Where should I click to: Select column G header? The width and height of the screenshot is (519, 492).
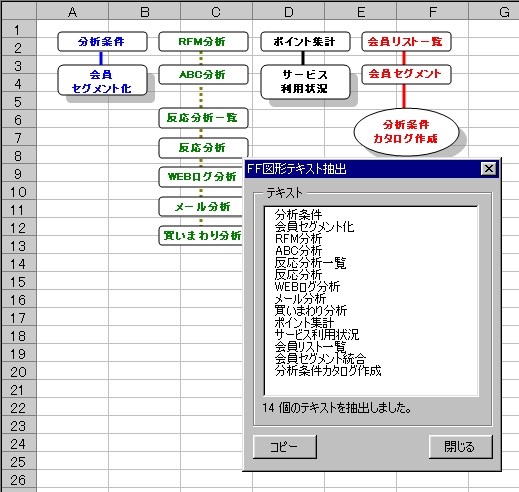click(494, 12)
